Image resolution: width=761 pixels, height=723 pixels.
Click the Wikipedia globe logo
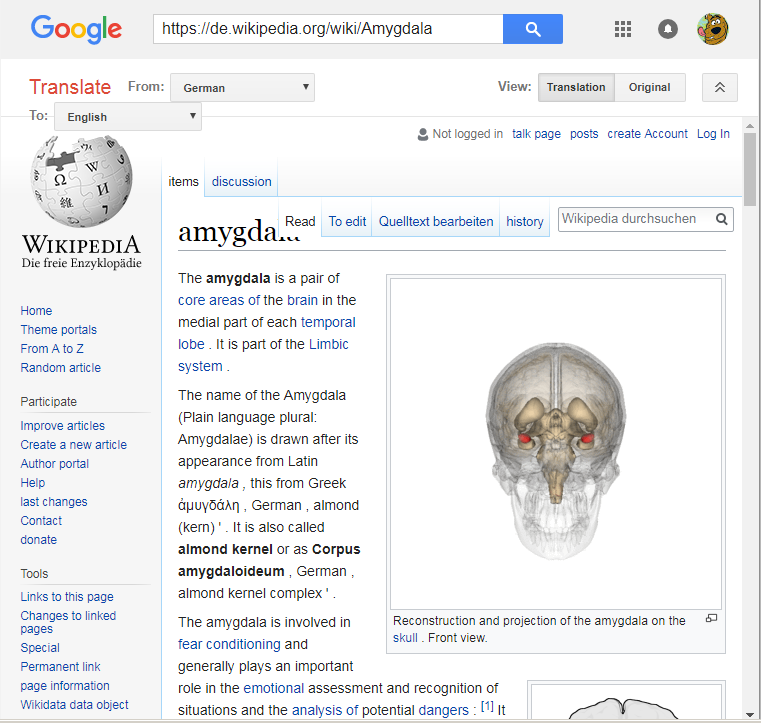[82, 181]
